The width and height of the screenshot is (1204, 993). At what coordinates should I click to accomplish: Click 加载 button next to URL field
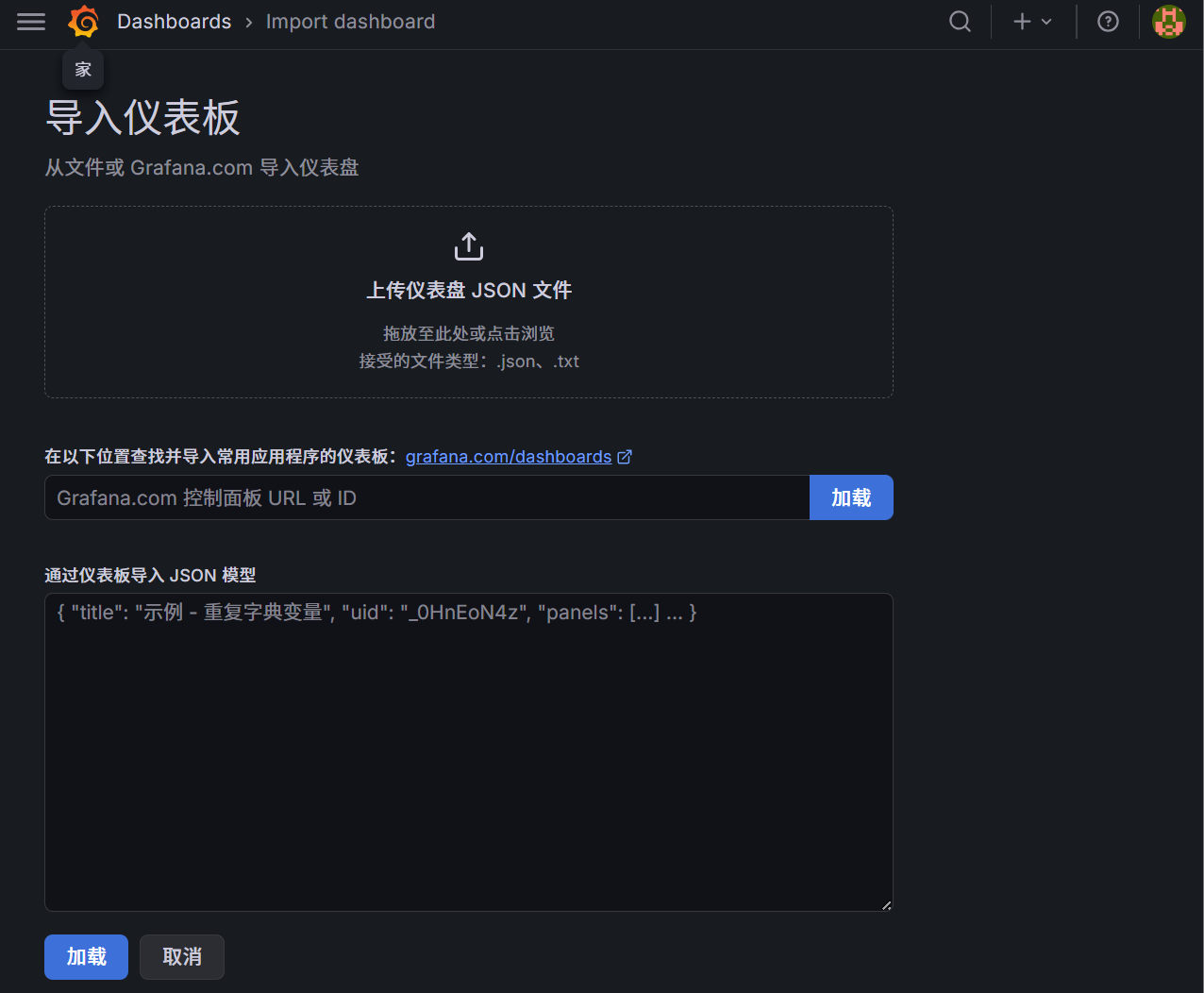(851, 497)
